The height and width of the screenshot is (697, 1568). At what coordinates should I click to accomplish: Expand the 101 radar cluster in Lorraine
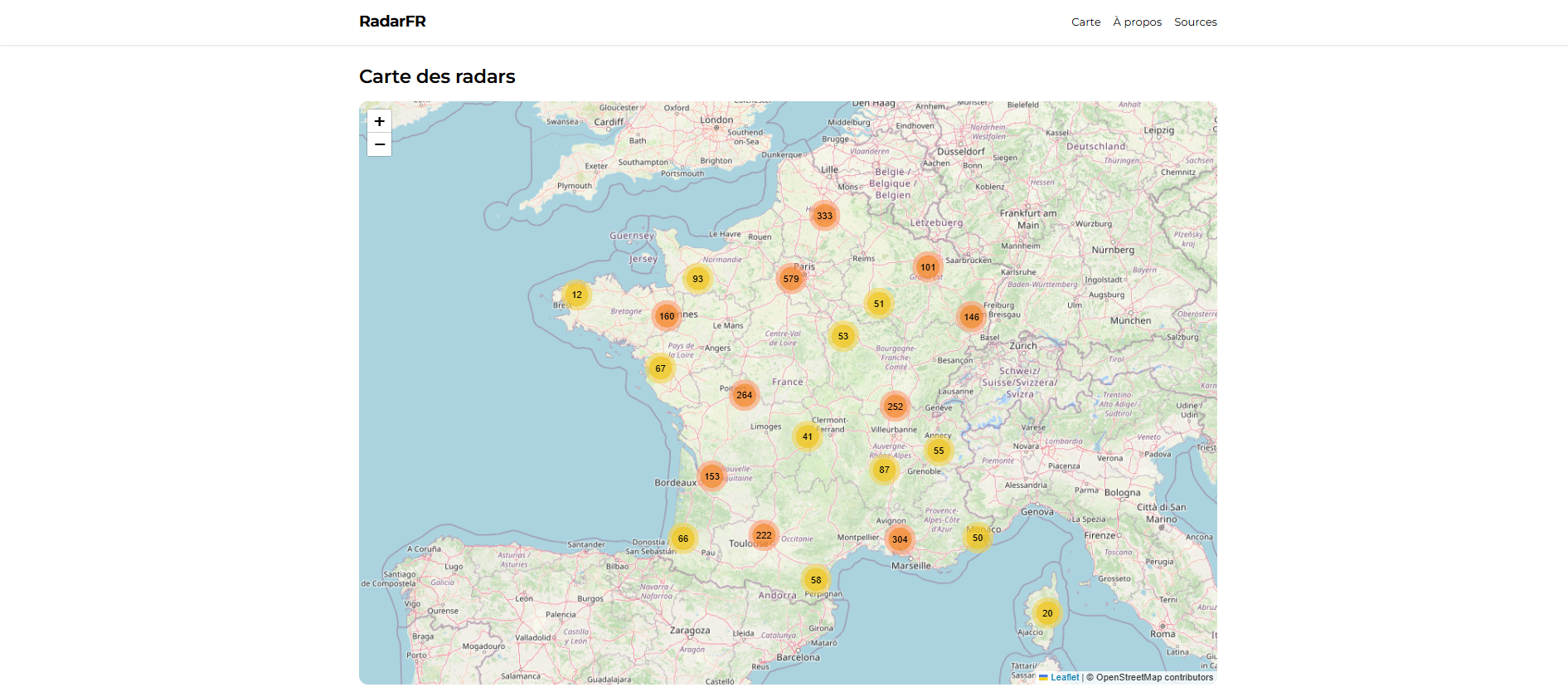[928, 267]
